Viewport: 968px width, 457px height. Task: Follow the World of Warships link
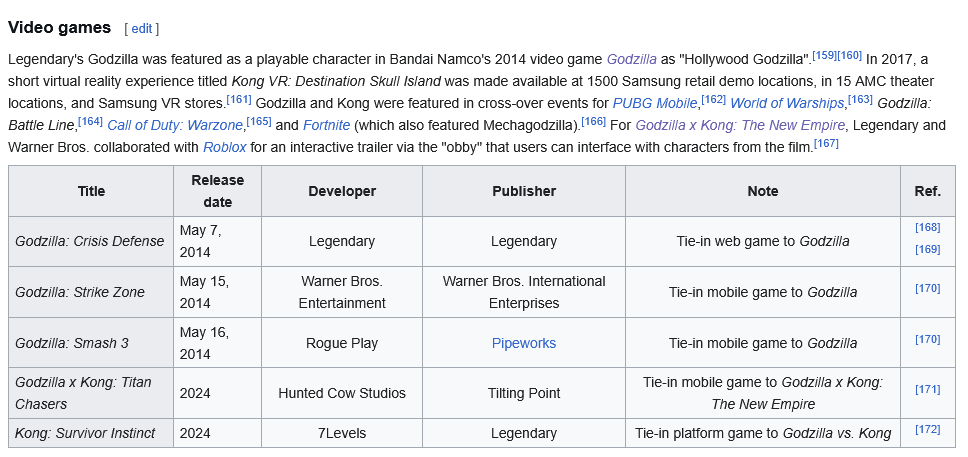(787, 103)
